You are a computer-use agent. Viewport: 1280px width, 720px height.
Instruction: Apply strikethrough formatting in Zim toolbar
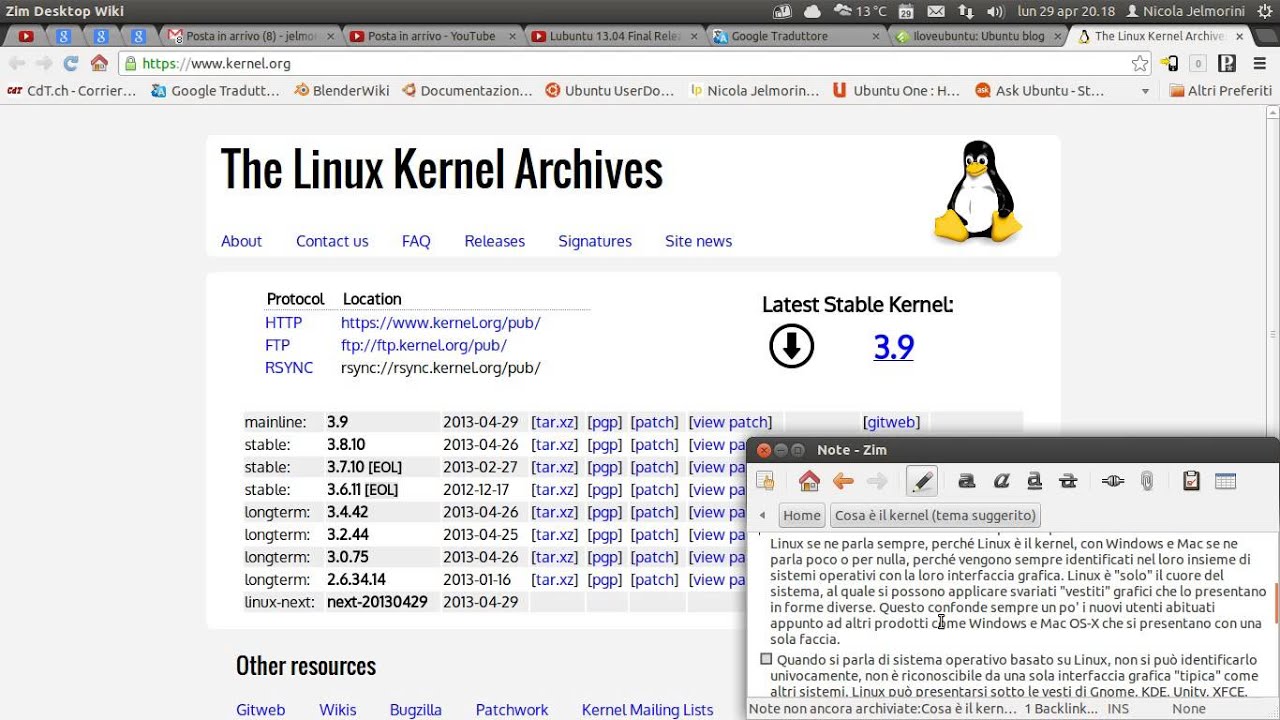pos(1068,481)
